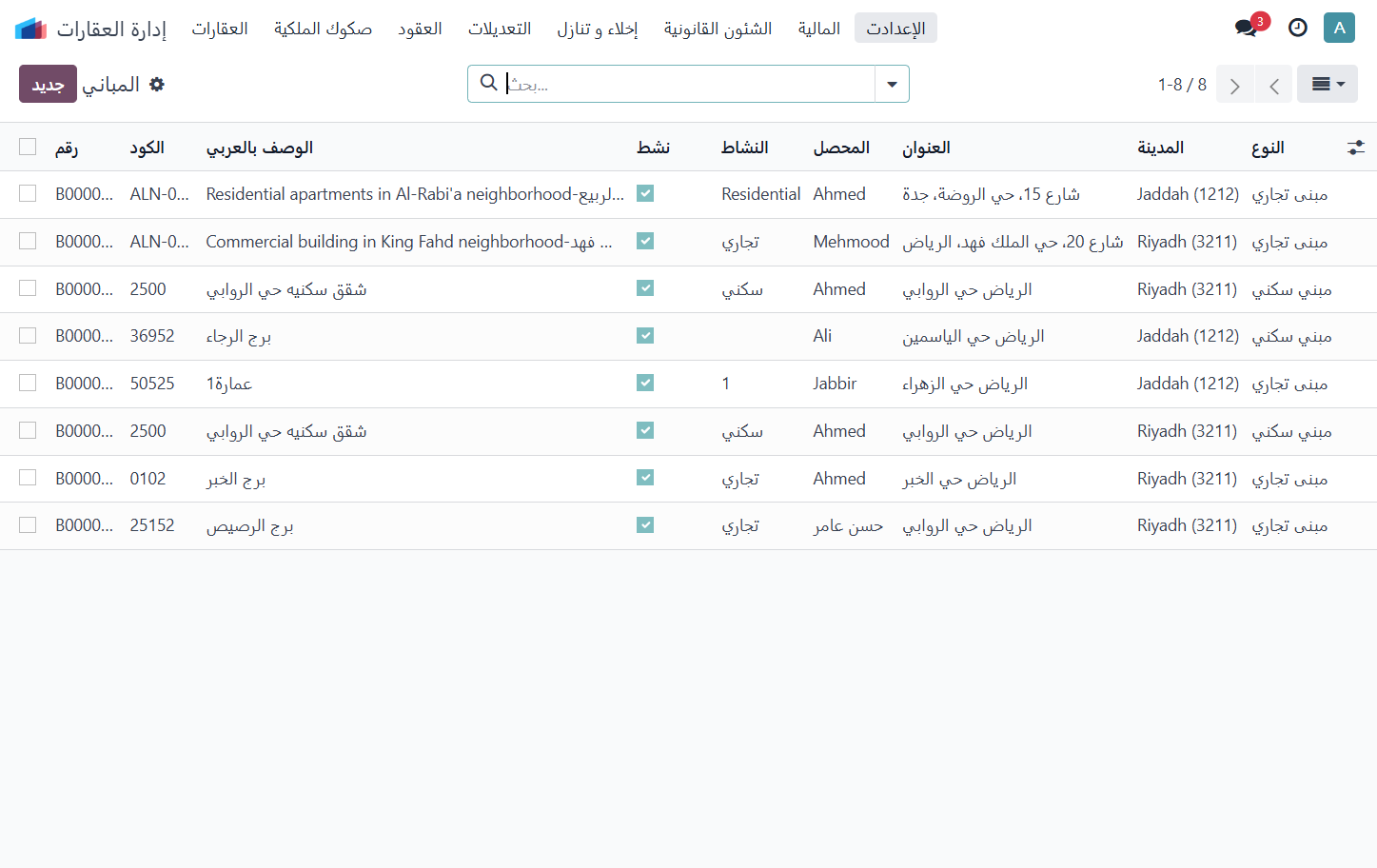Open the برج الرصيص building record
The width and height of the screenshot is (1377, 868).
pos(250,526)
